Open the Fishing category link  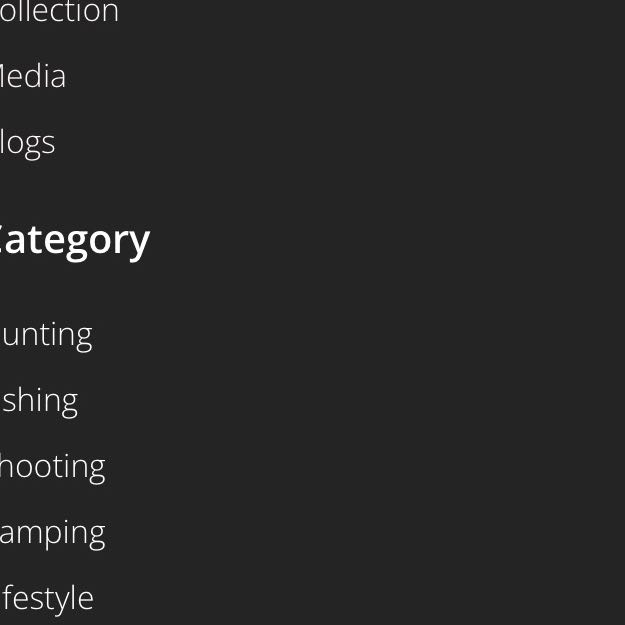coord(39,400)
